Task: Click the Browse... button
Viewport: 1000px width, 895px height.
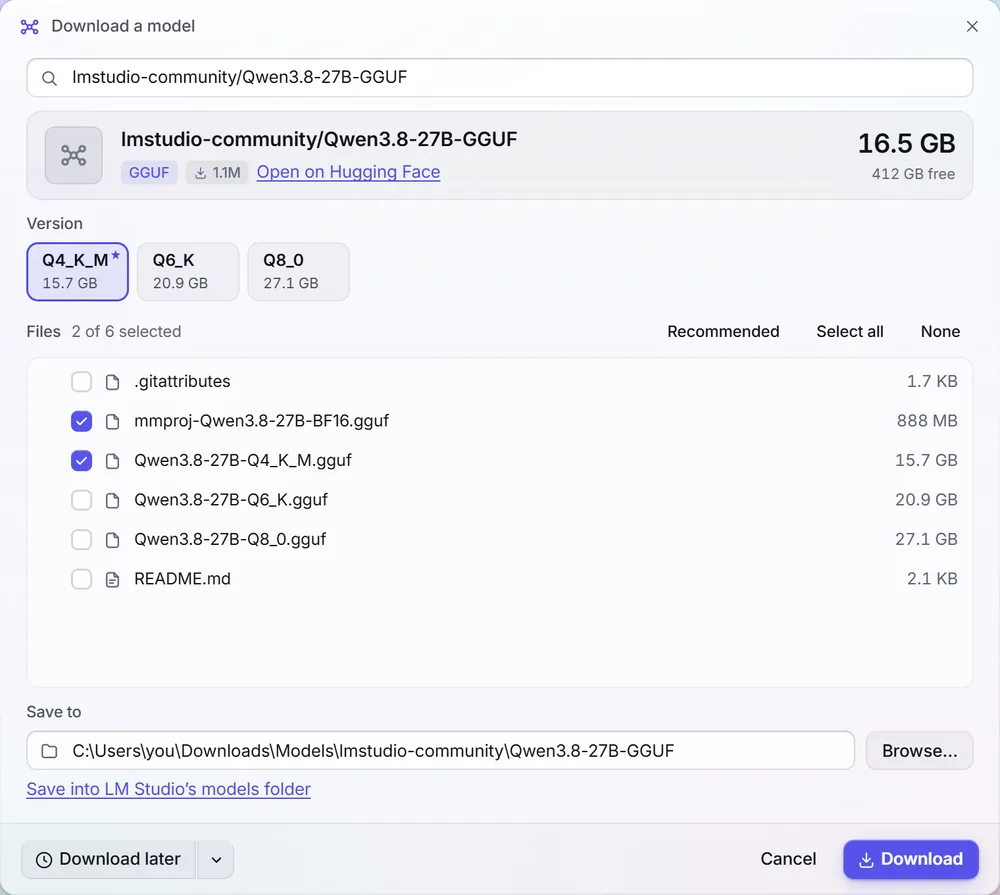Action: coord(919,751)
